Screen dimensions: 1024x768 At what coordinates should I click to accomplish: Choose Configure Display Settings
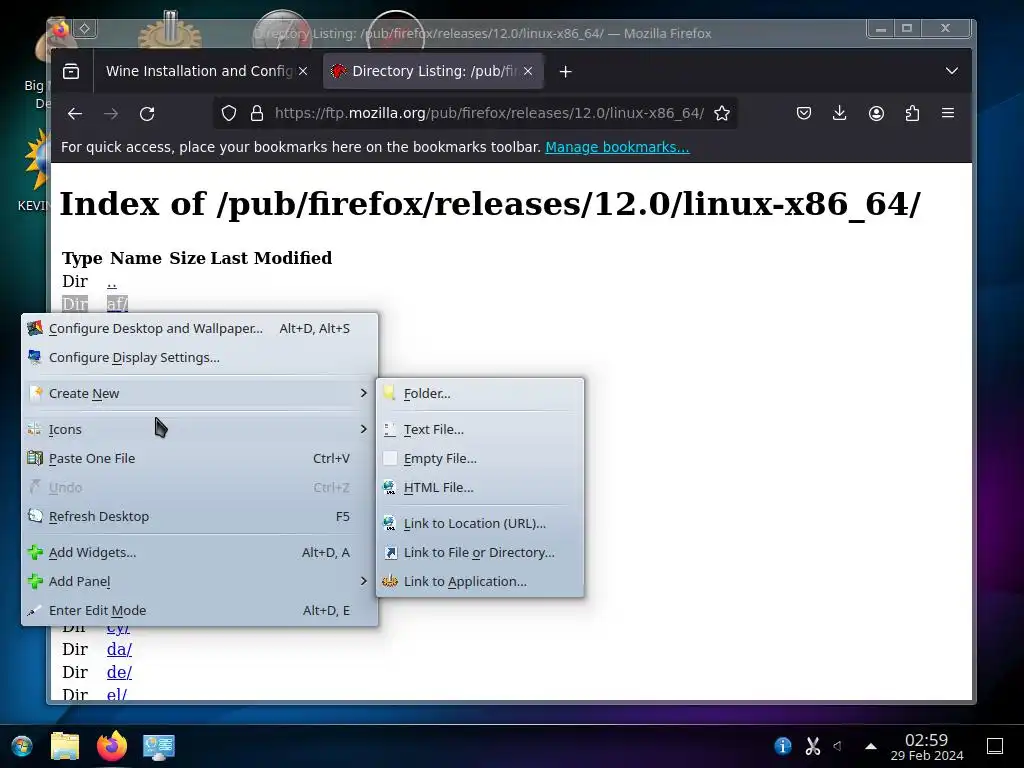200,357
